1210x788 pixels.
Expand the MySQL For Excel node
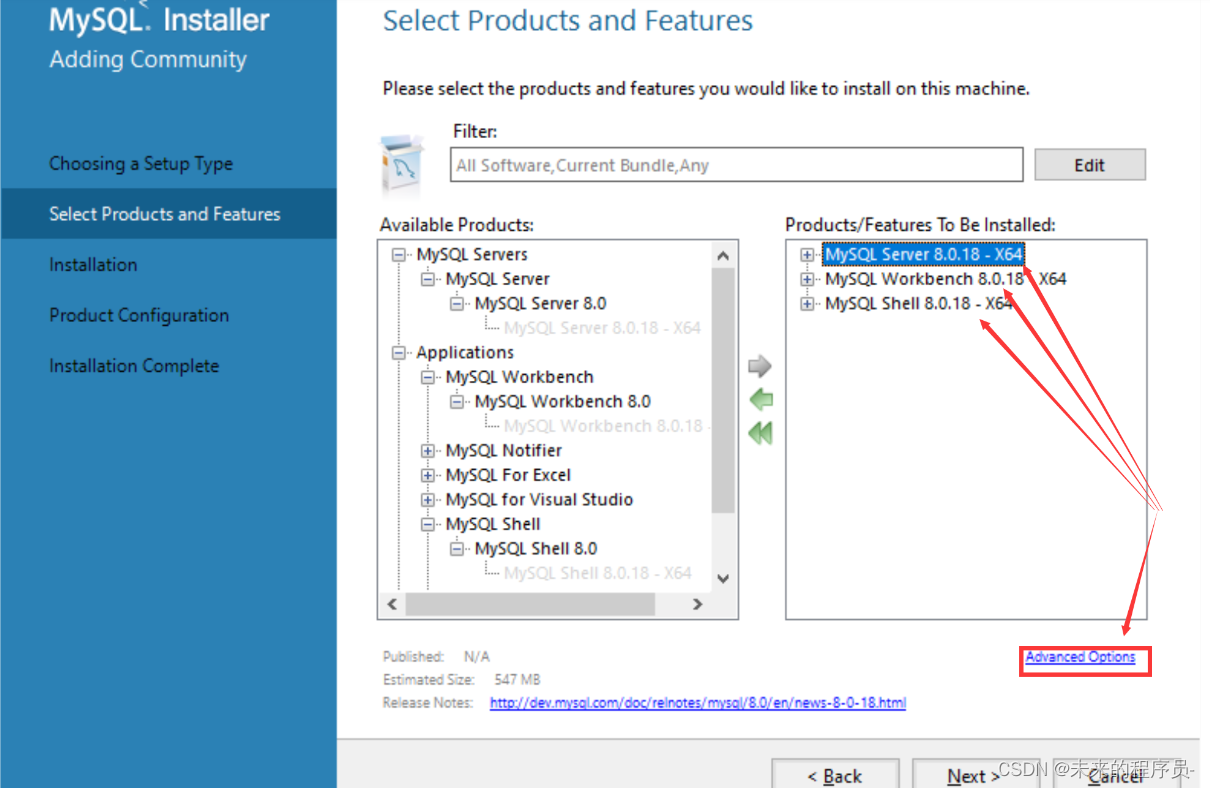[x=429, y=475]
